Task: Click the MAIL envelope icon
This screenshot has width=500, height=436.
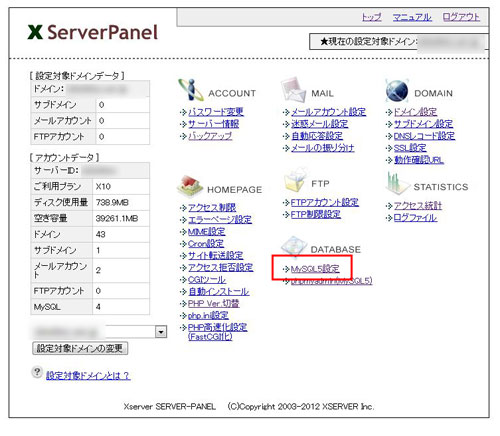Action: click(x=293, y=89)
